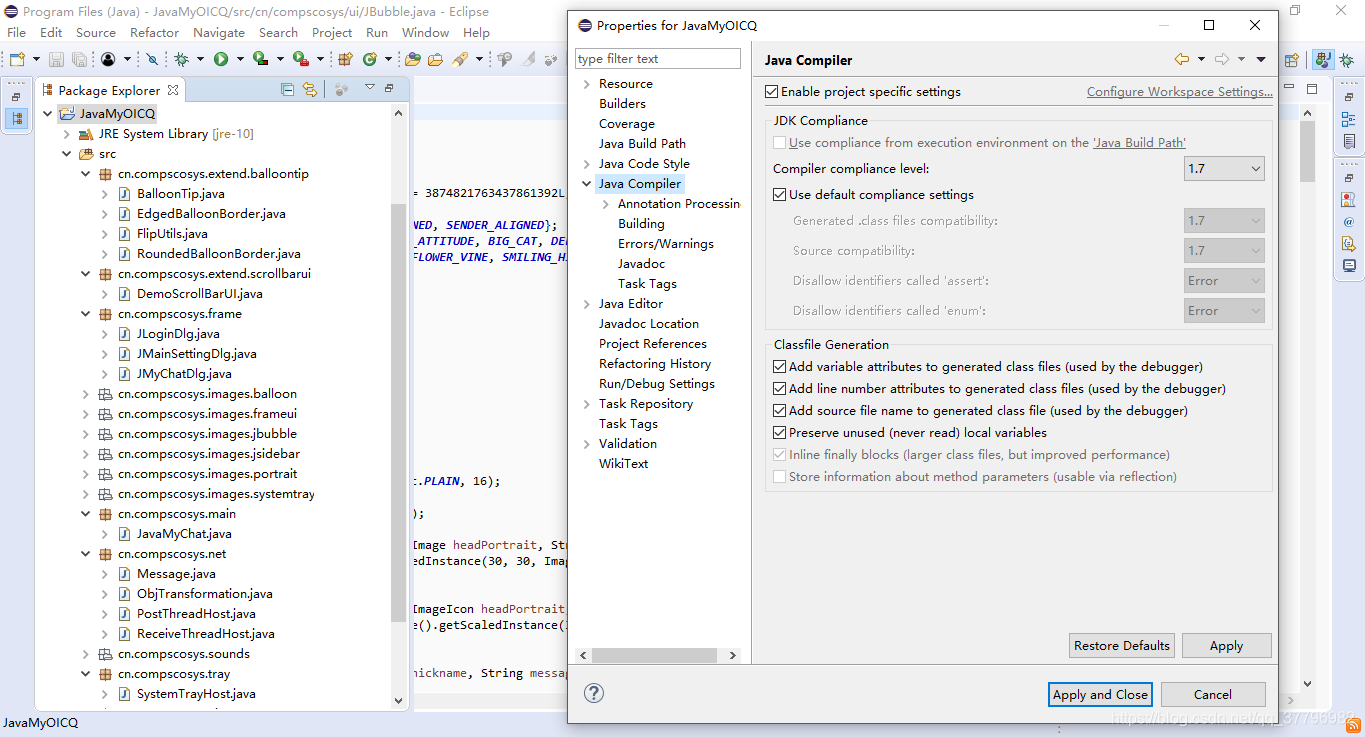Collapse the cn.compscosys.frame package
This screenshot has width=1365, height=737.
[x=86, y=314]
